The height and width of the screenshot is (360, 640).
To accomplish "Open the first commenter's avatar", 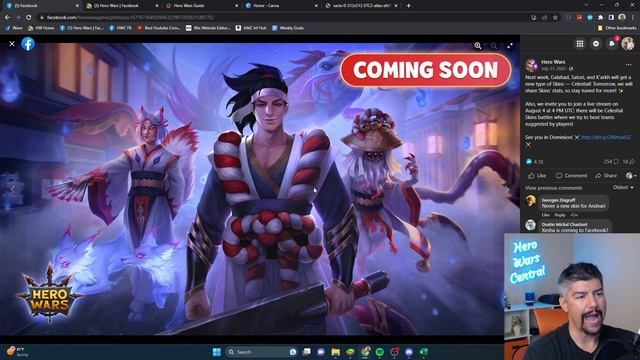I will coord(531,200).
